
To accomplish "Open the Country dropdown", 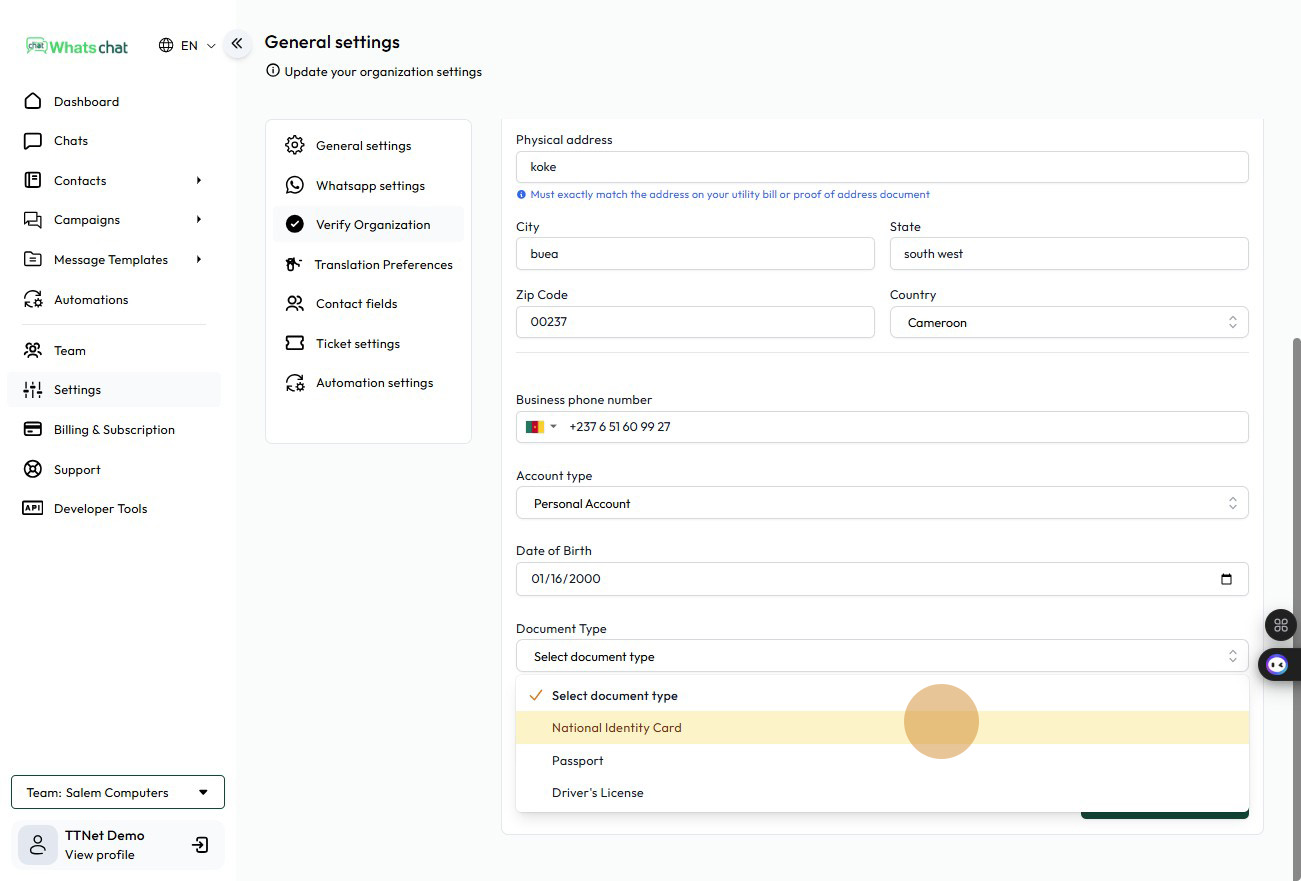I will click(x=1068, y=322).
